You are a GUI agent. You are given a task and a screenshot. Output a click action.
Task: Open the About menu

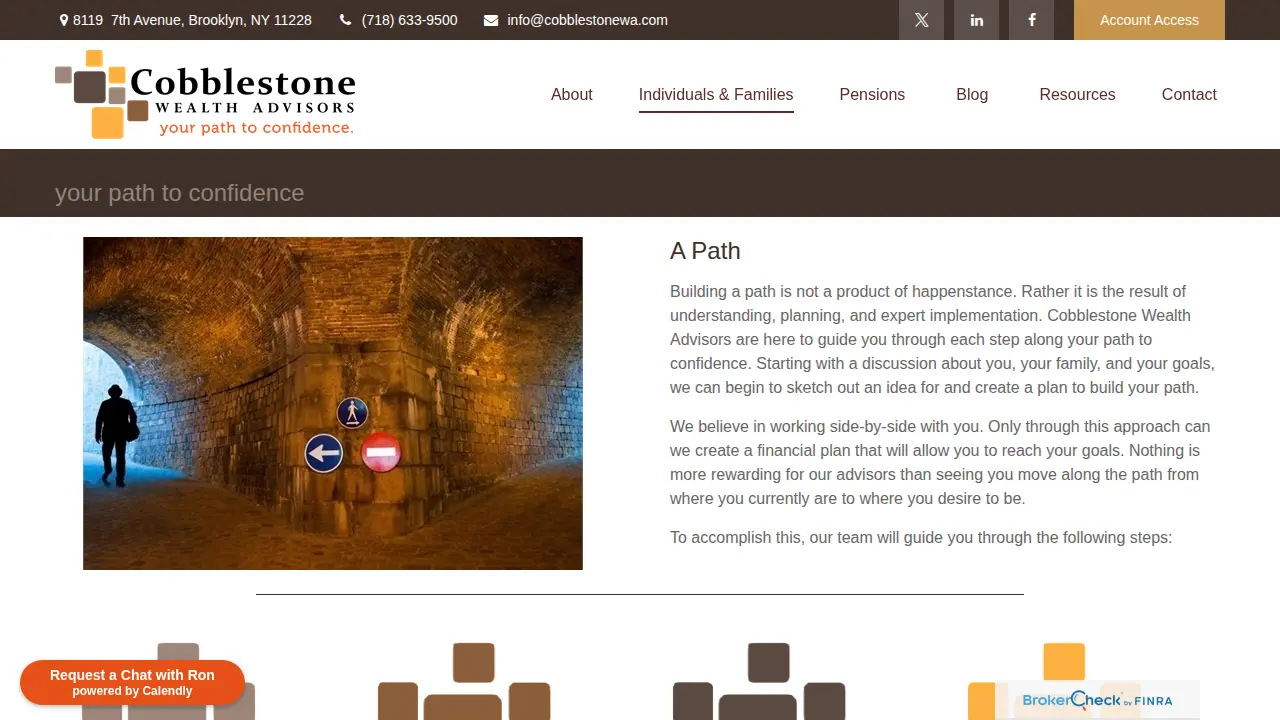(x=572, y=94)
